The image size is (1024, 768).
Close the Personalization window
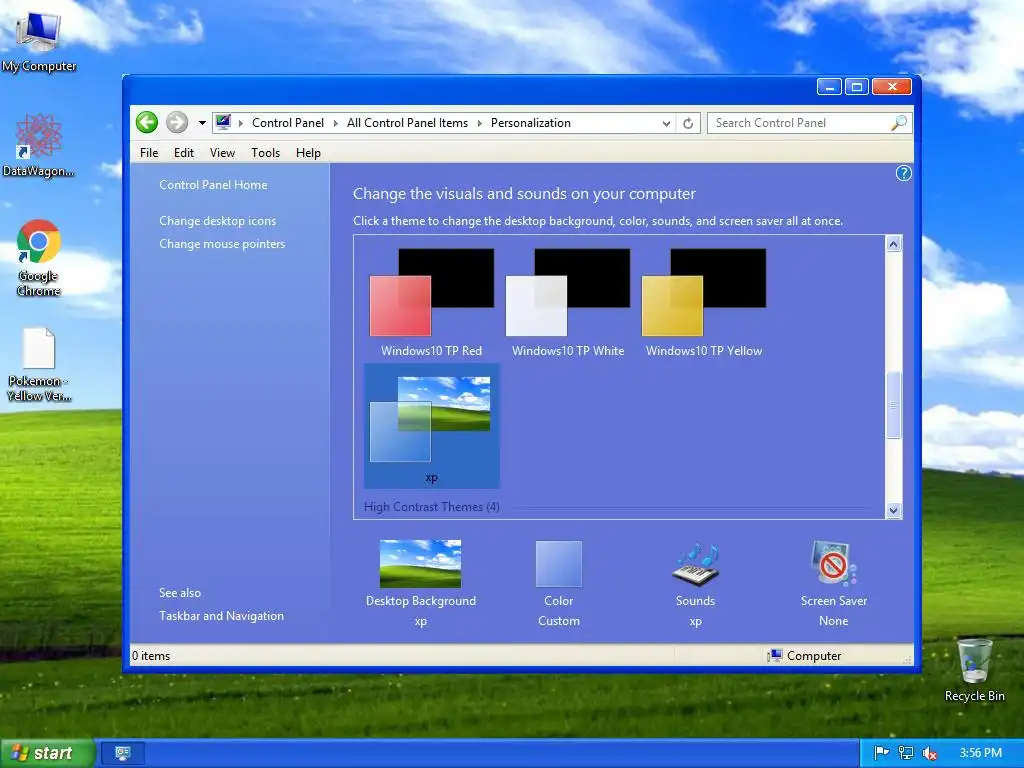point(891,87)
